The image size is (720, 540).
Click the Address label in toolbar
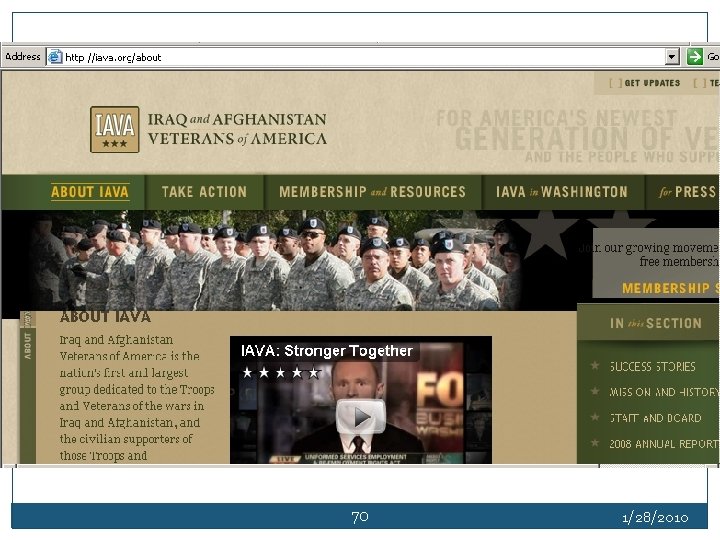[x=23, y=57]
